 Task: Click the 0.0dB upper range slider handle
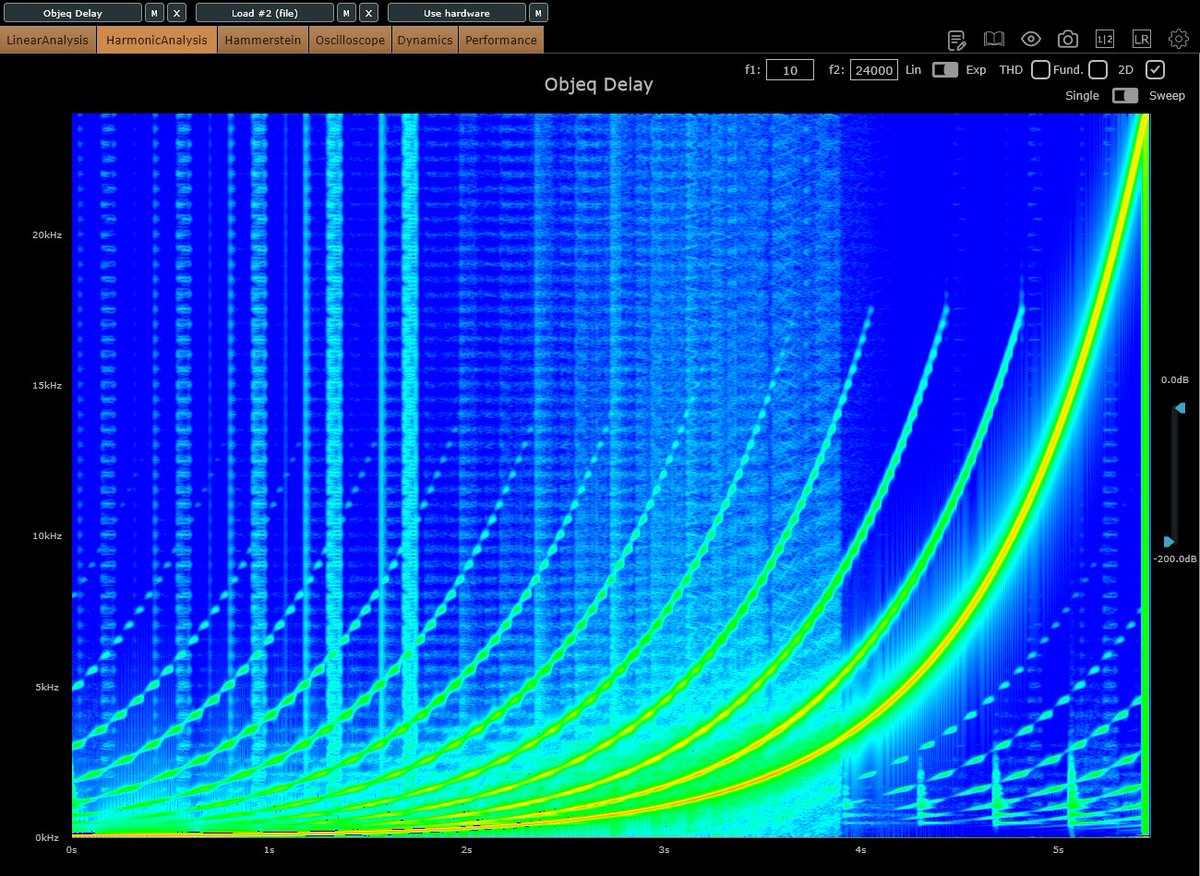[x=1179, y=408]
